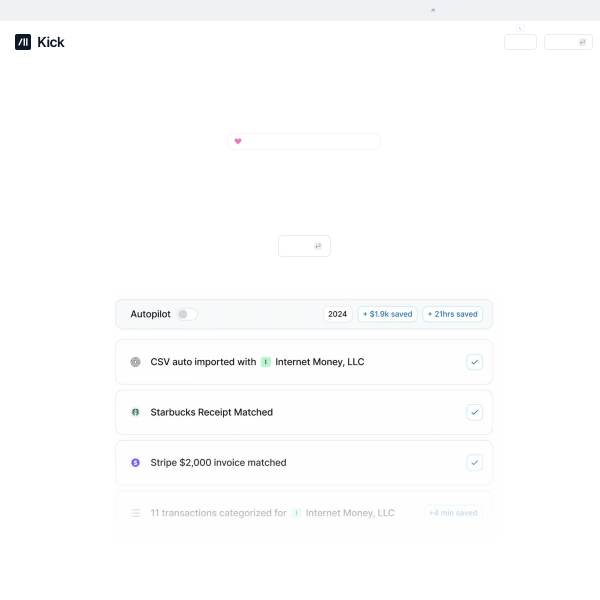The image size is (600, 600).
Task: Click the Kick brand name text
Action: [x=51, y=42]
